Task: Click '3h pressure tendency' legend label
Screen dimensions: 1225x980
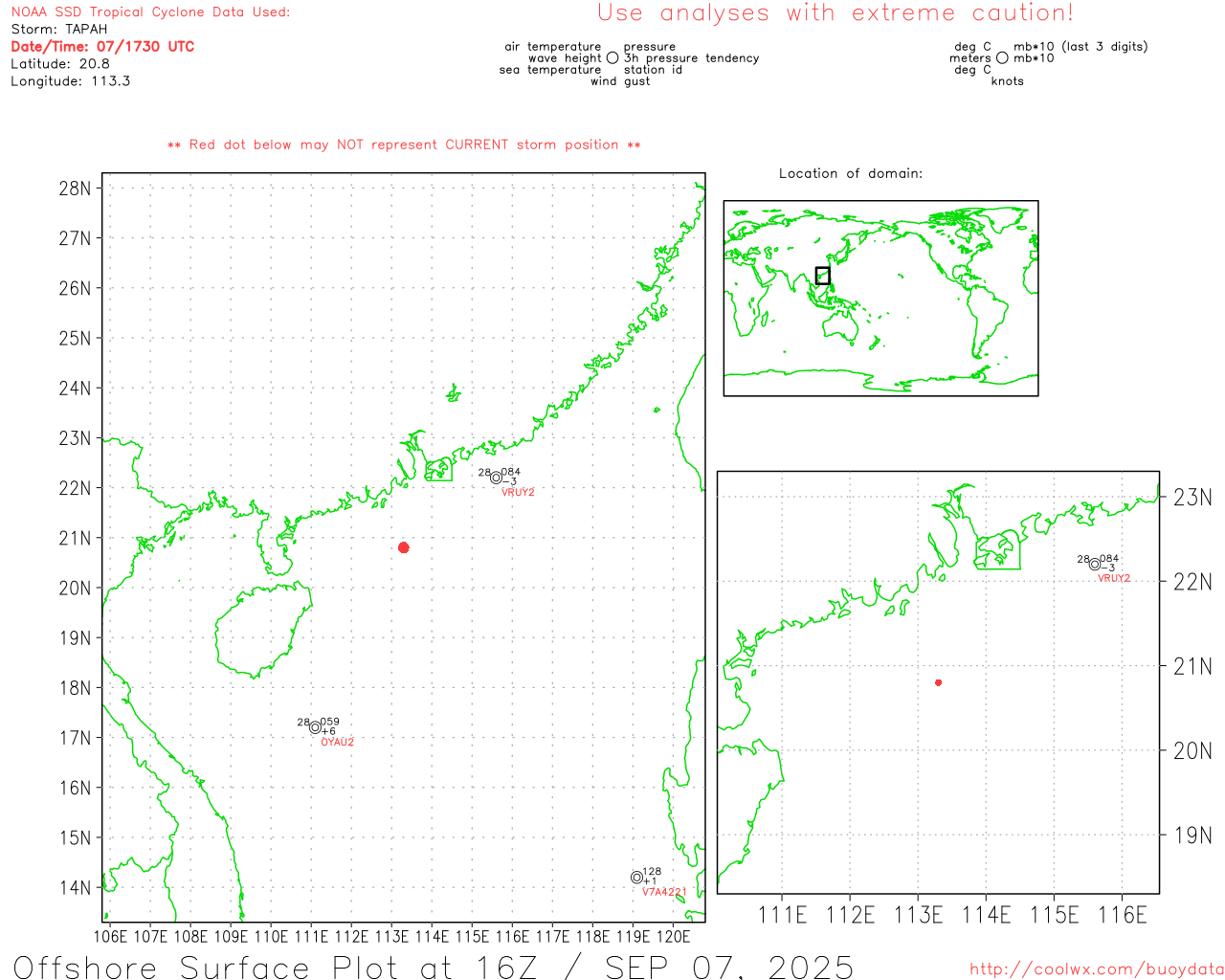Action: [692, 58]
